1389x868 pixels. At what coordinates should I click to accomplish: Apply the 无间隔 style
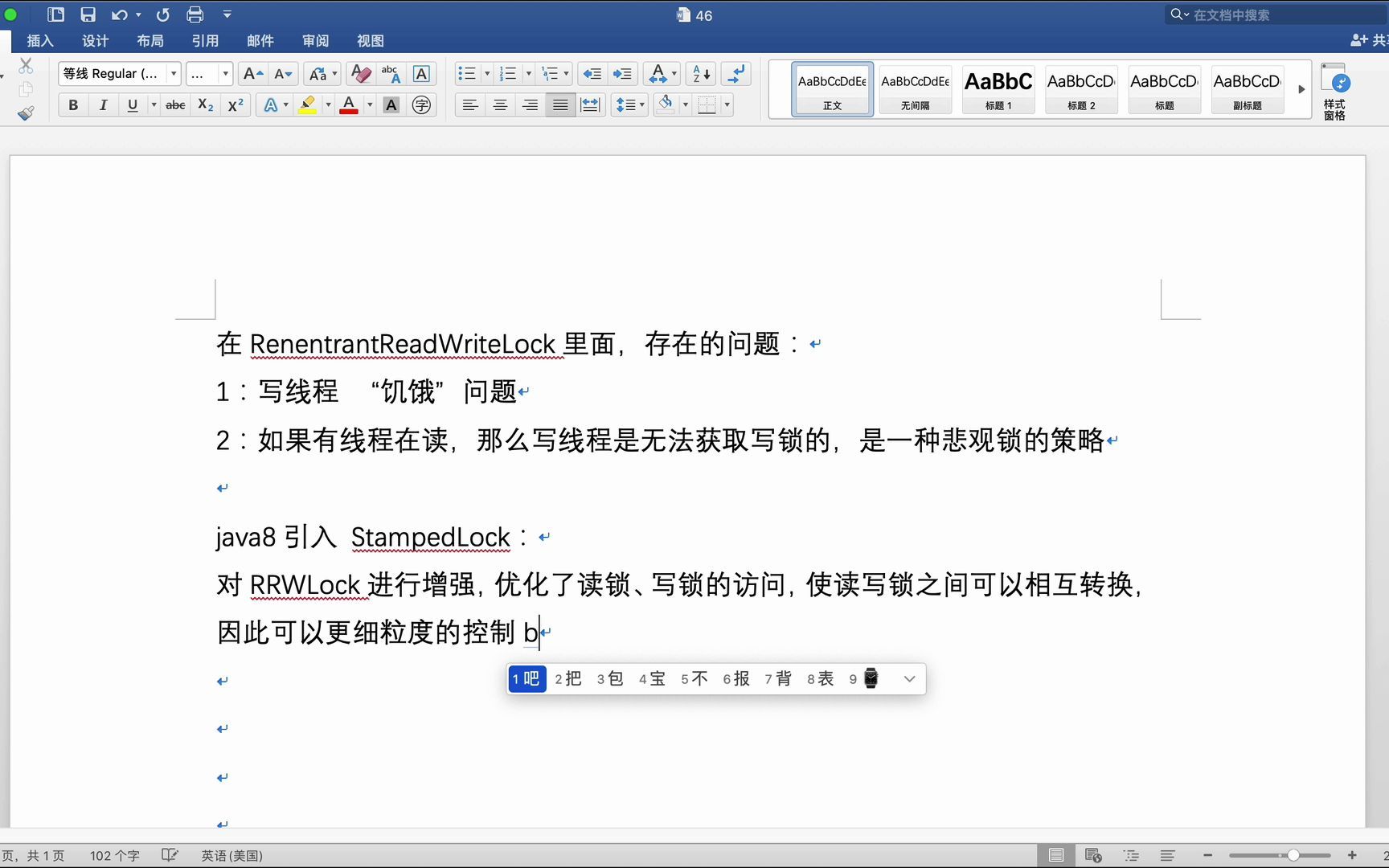coord(915,89)
